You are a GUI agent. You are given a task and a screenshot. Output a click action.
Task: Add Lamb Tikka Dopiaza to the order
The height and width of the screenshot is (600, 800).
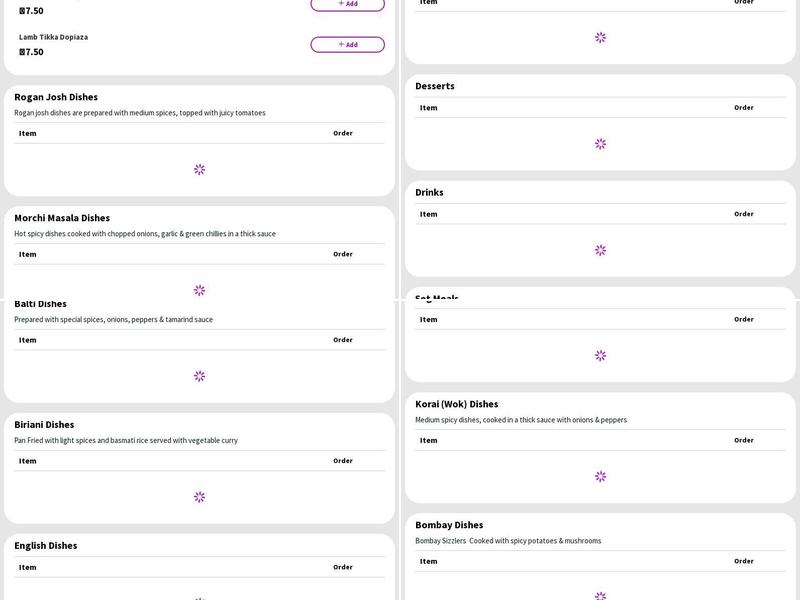pos(347,45)
